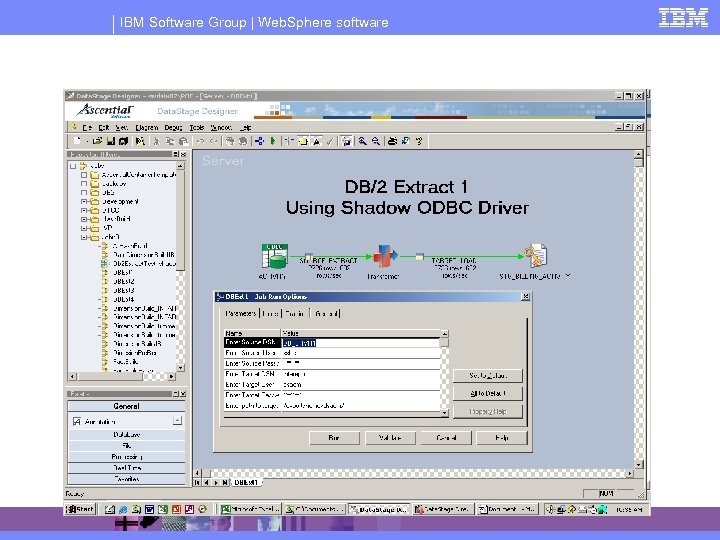Click the question-mark Help toolbar icon
The height and width of the screenshot is (540, 720).
419,141
